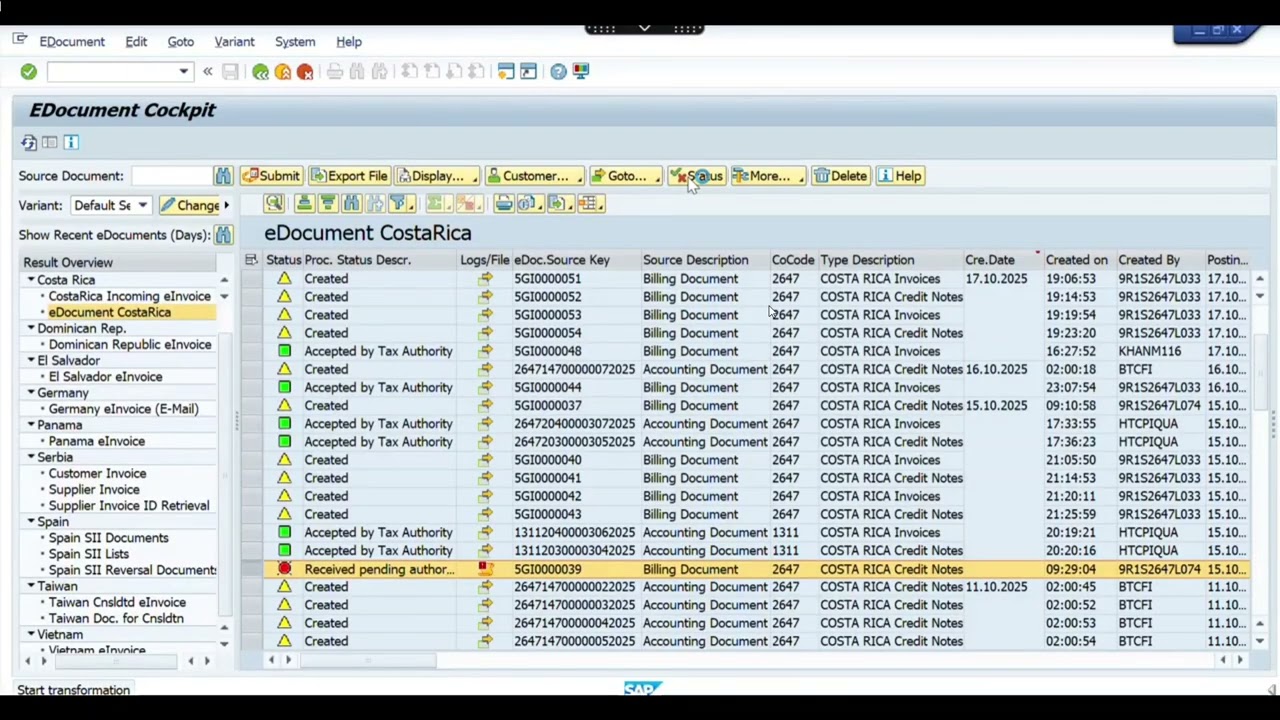Click the Find binoculars icon in the grid toolbar
The width and height of the screenshot is (1280, 720).
pyautogui.click(x=351, y=204)
